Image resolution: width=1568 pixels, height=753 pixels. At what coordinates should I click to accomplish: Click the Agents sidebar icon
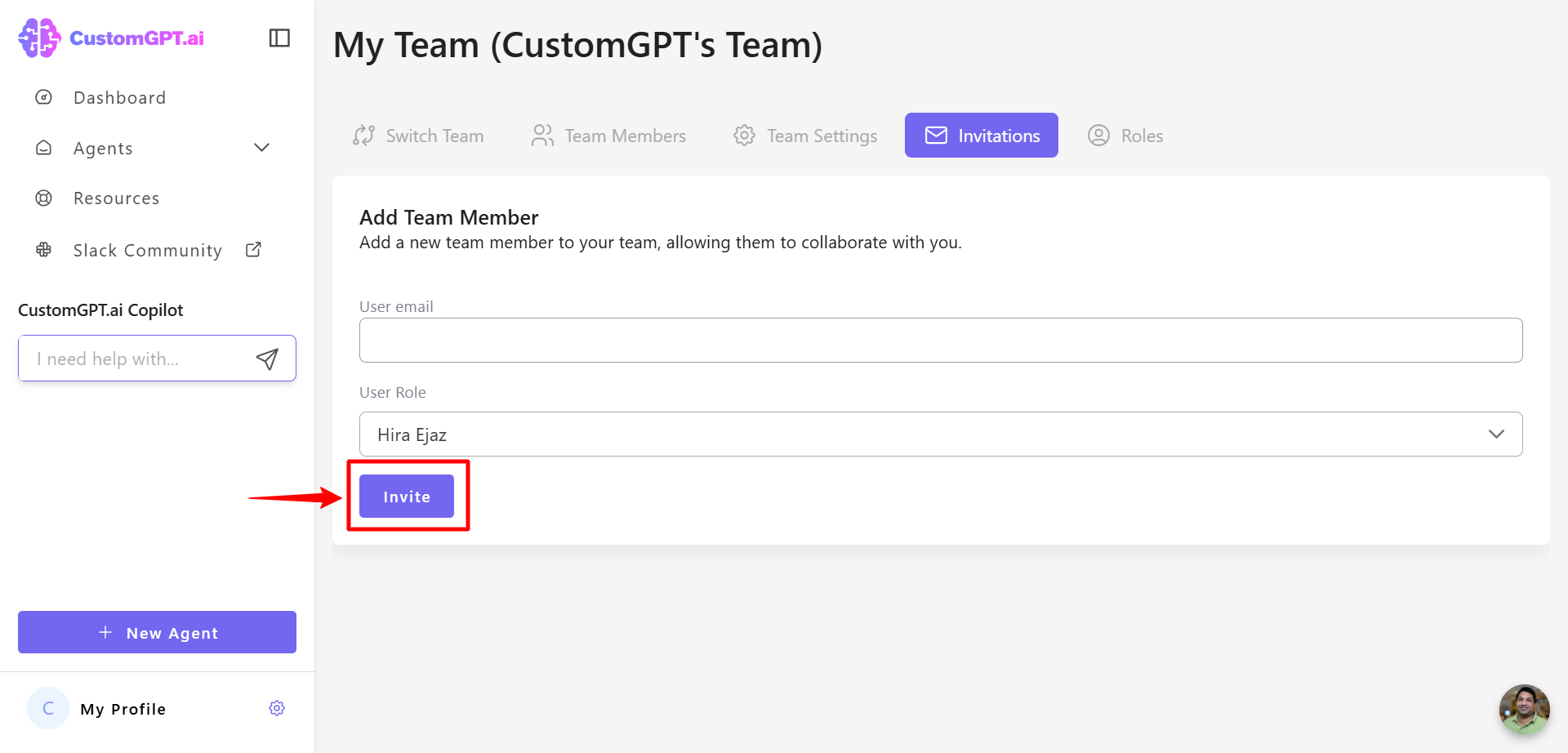point(44,148)
